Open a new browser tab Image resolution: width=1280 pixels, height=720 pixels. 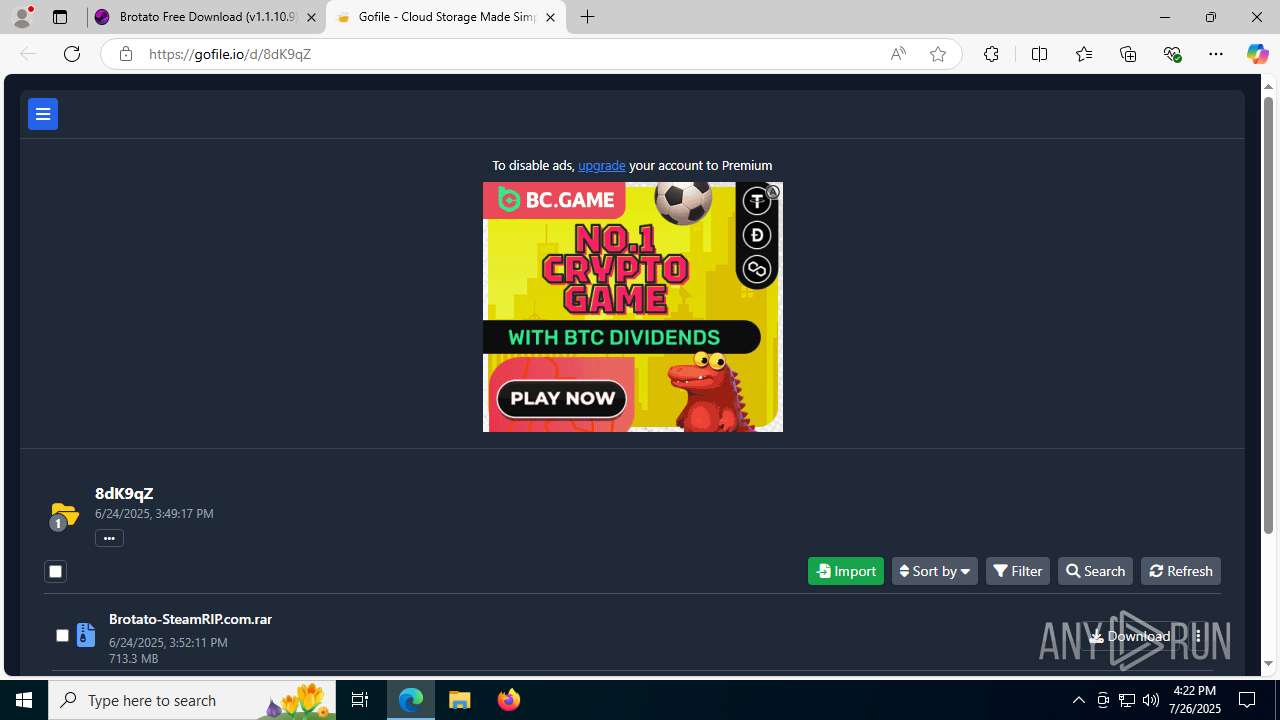[588, 17]
